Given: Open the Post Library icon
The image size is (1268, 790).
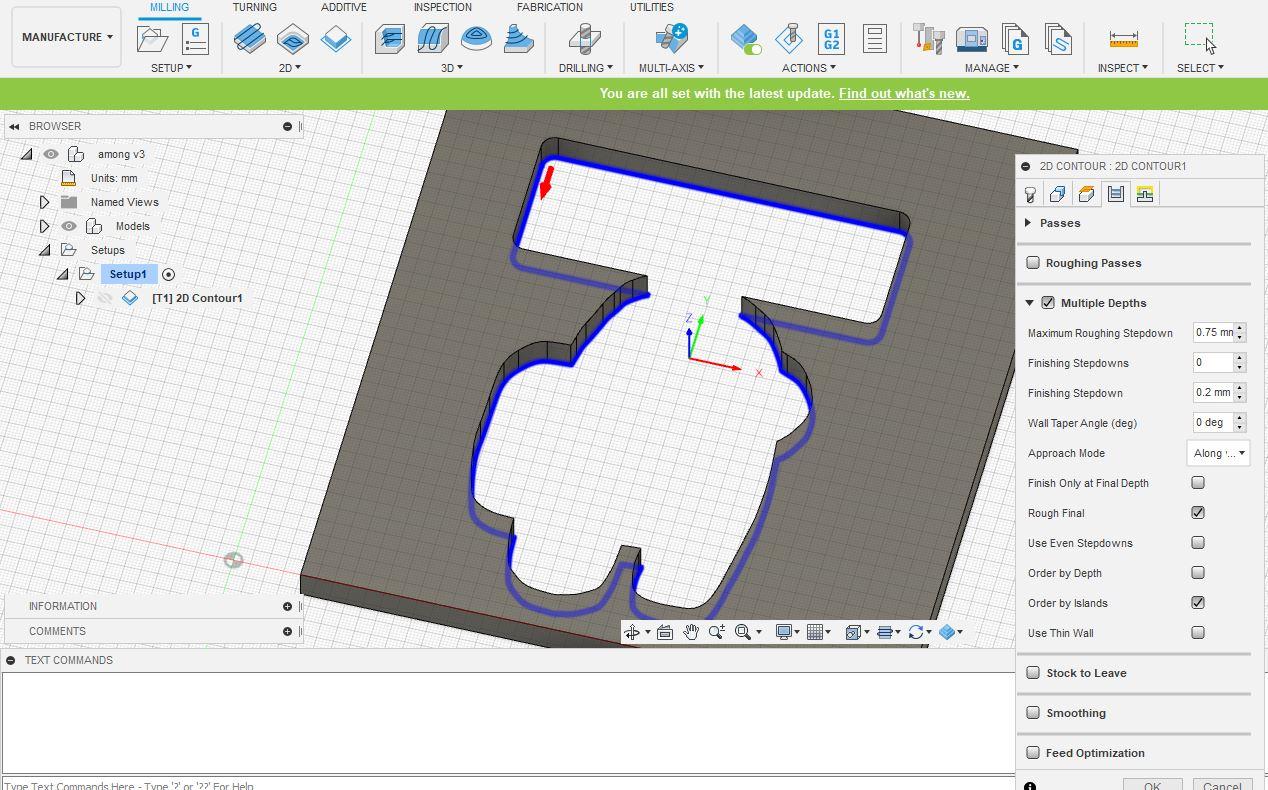Looking at the screenshot, I should tap(1015, 39).
